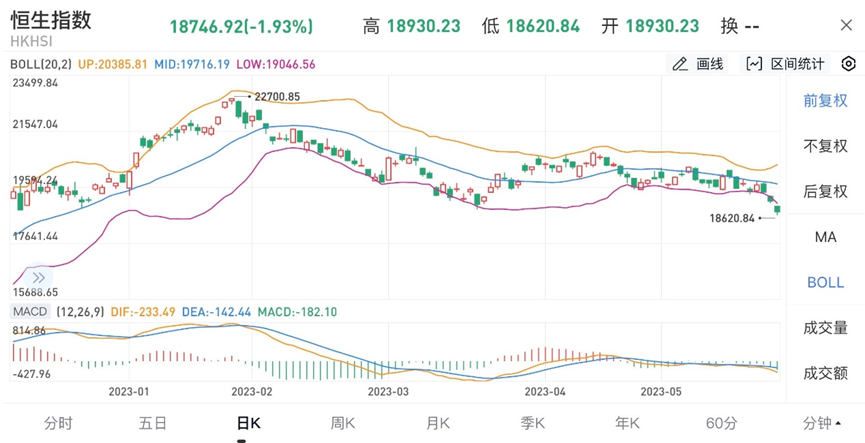
Task: Switch to the 60分 tab
Action: (x=721, y=423)
